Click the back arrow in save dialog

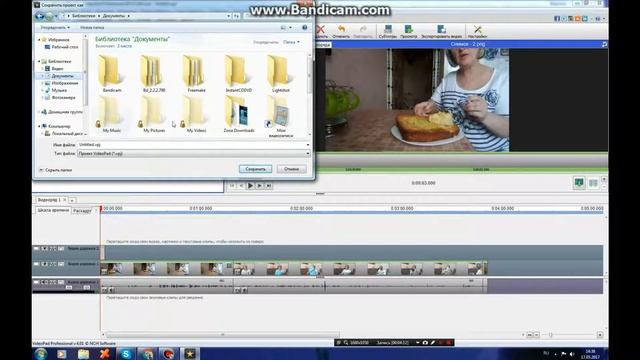(x=40, y=16)
